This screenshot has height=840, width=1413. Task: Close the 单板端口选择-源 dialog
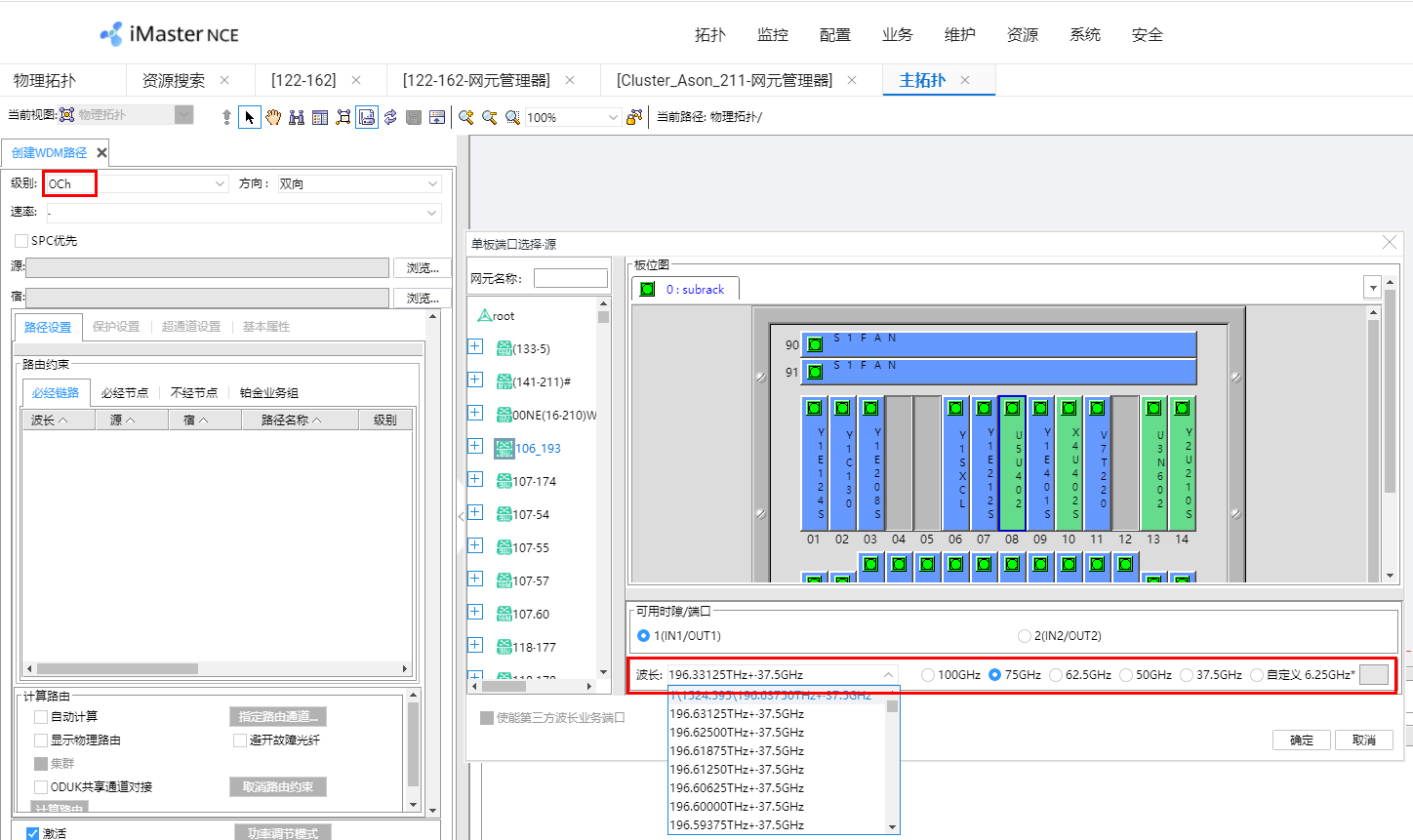1390,243
